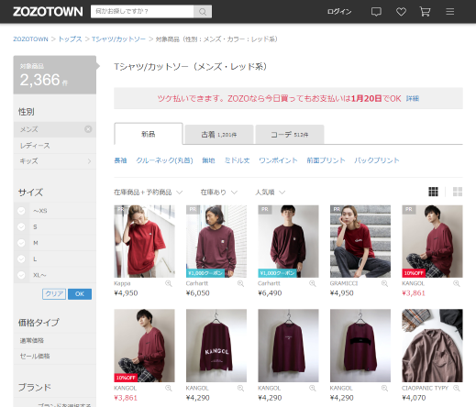Check the L size checkbox
476x407 pixels.
[21, 259]
